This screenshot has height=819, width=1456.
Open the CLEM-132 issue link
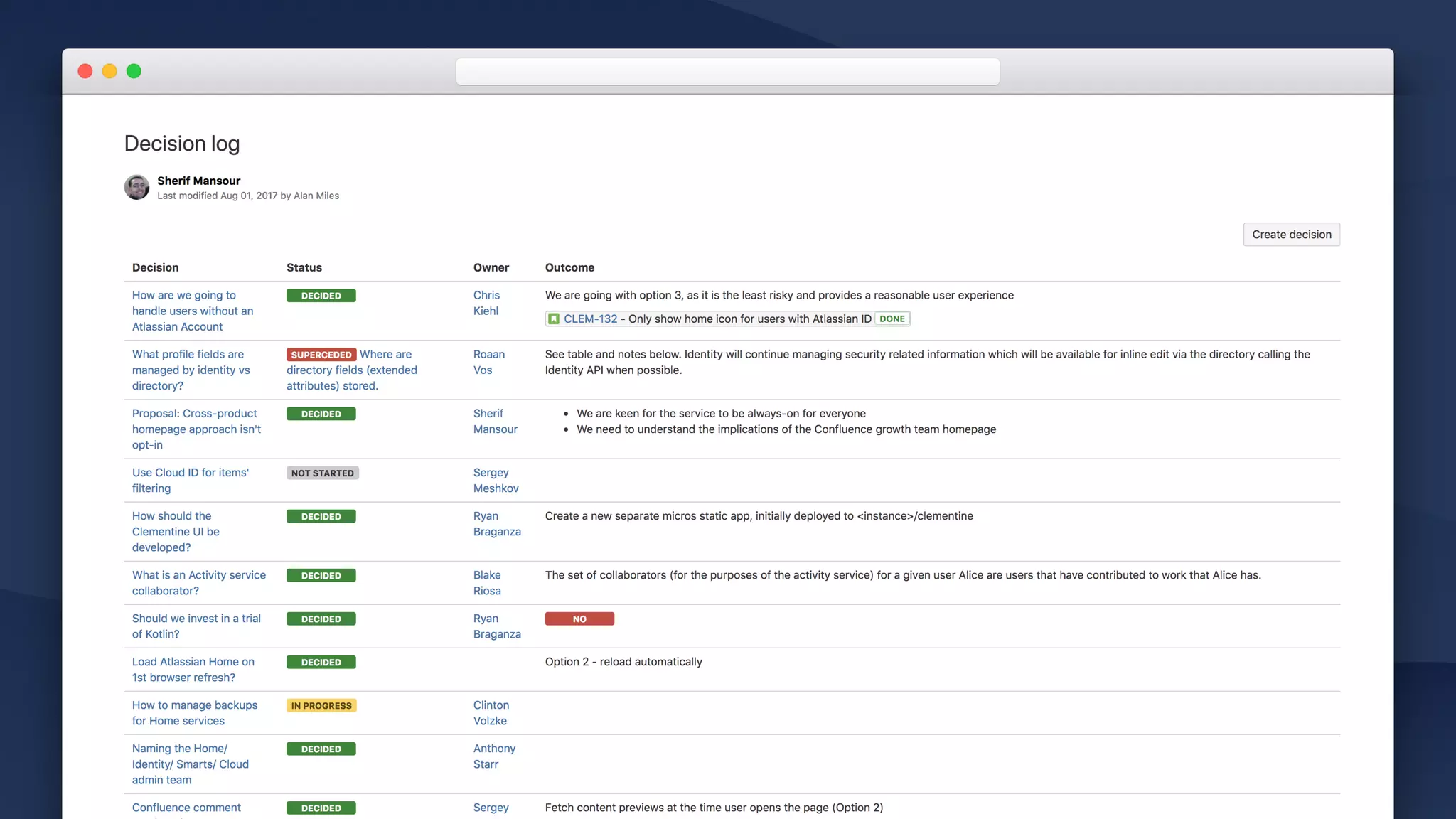(x=590, y=319)
